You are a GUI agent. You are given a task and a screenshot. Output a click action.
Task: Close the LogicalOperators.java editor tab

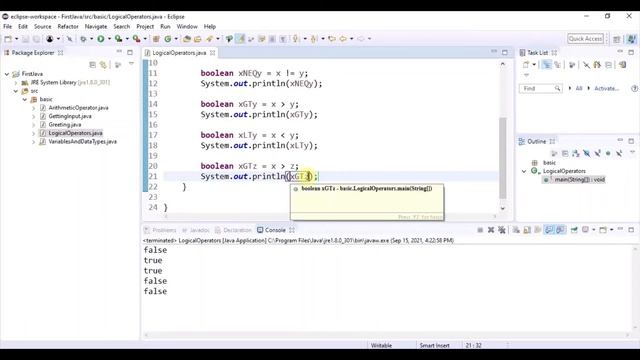tap(212, 53)
